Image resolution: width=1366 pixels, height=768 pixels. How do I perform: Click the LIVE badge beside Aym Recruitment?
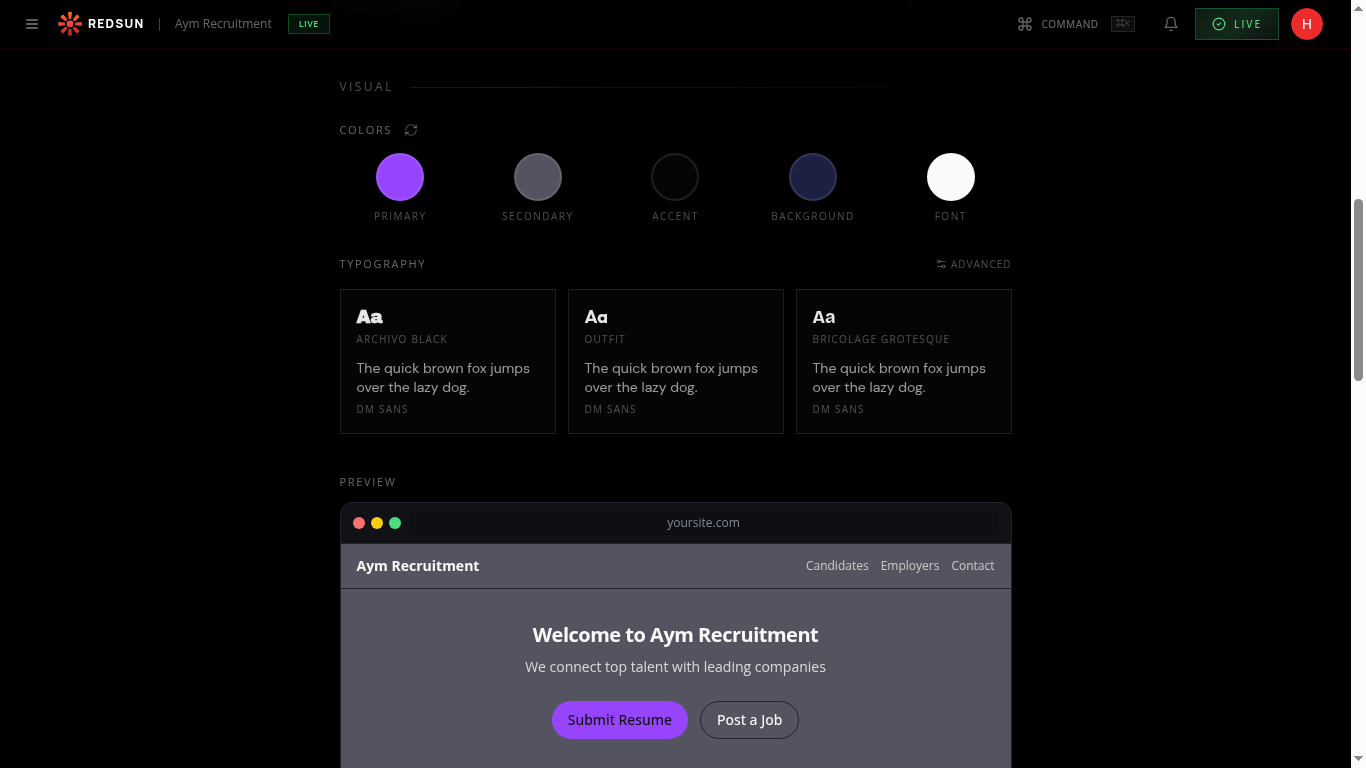(x=308, y=23)
